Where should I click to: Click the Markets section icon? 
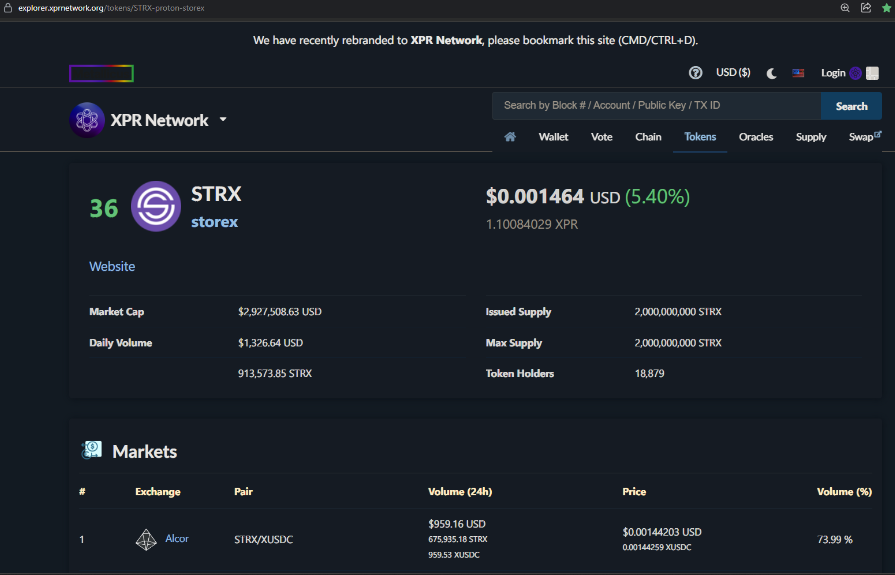(91, 451)
